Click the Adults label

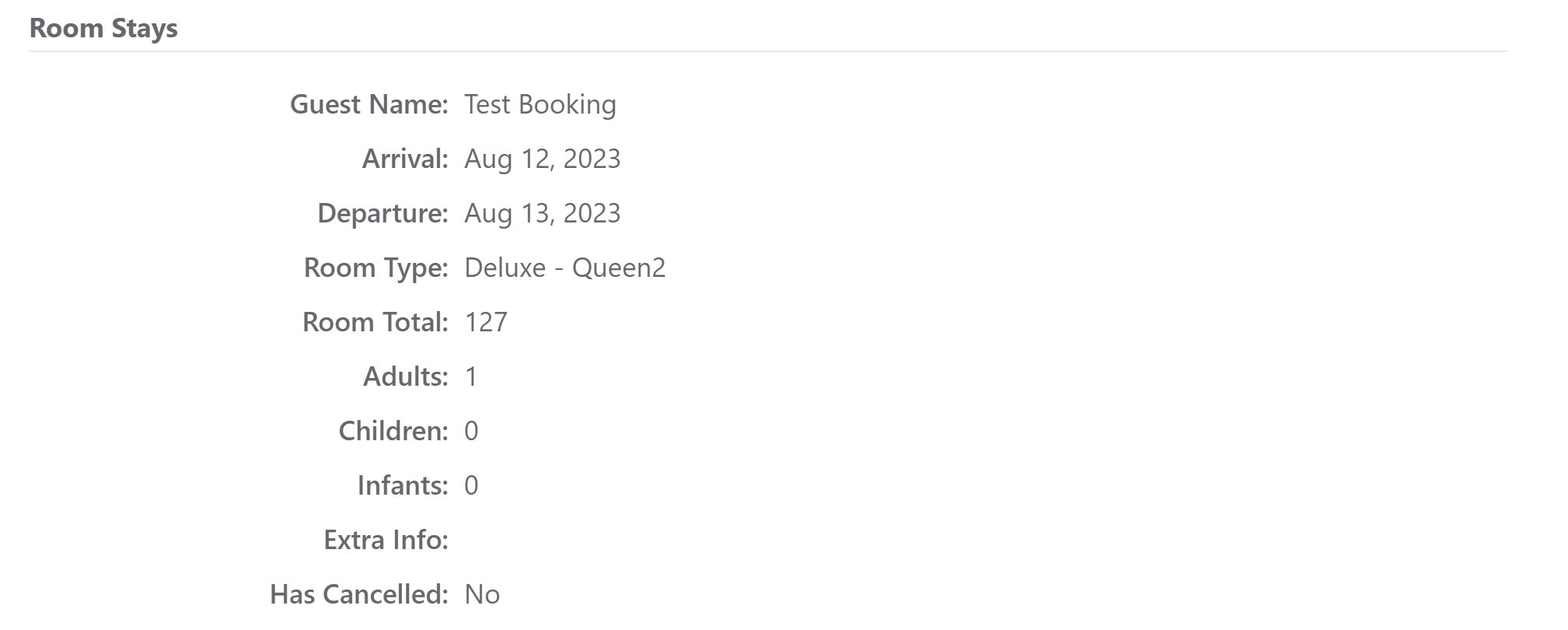[406, 376]
